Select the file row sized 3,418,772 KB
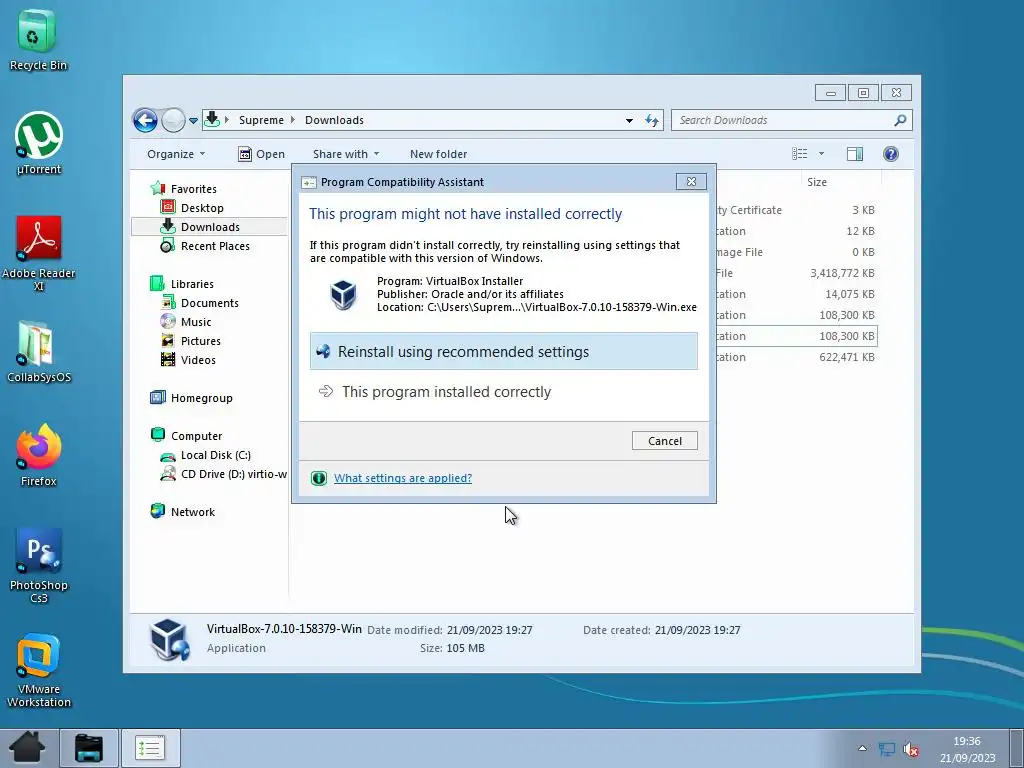This screenshot has height=768, width=1024. 795,273
